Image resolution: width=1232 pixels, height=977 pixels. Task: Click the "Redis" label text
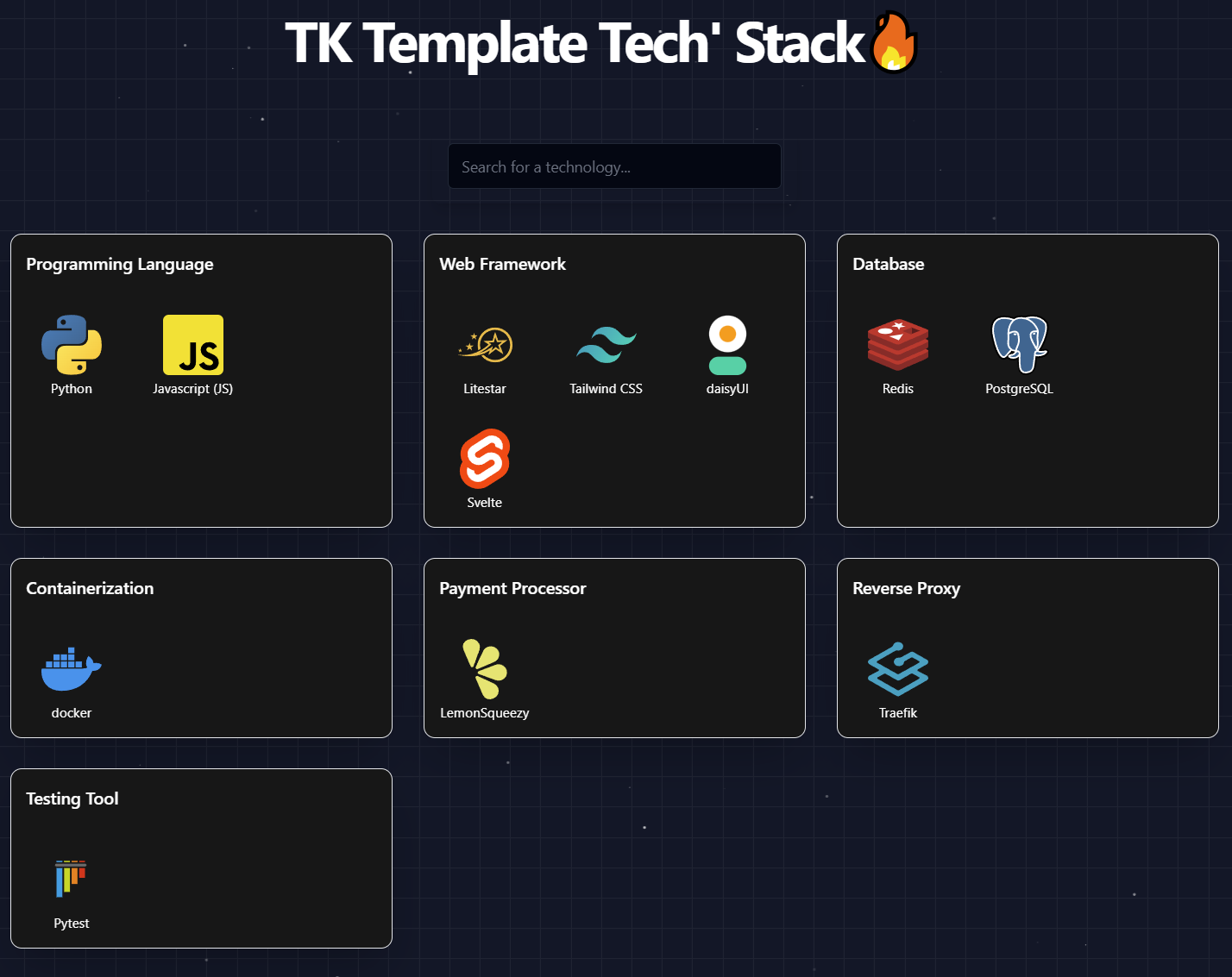point(898,389)
